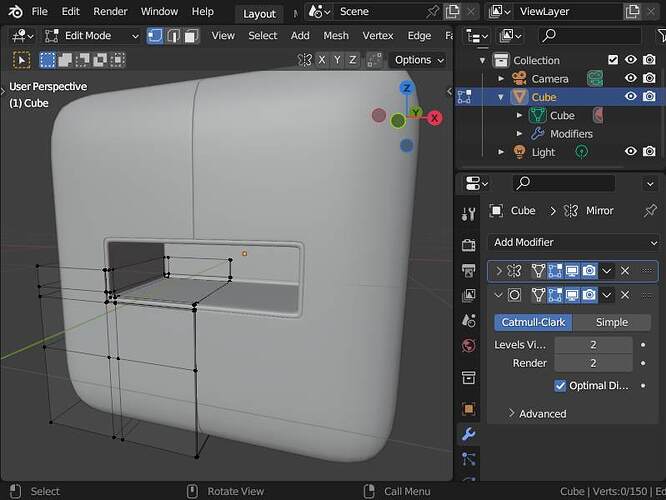Open the viewport Add menu
The height and width of the screenshot is (500, 666).
point(300,36)
